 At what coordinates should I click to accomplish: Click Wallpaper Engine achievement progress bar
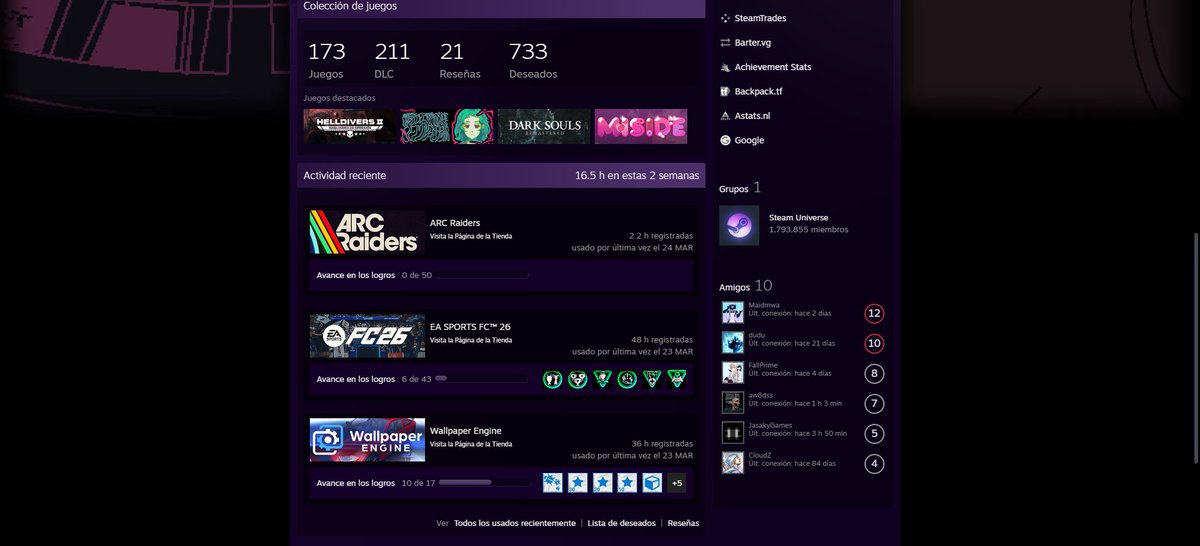point(486,483)
